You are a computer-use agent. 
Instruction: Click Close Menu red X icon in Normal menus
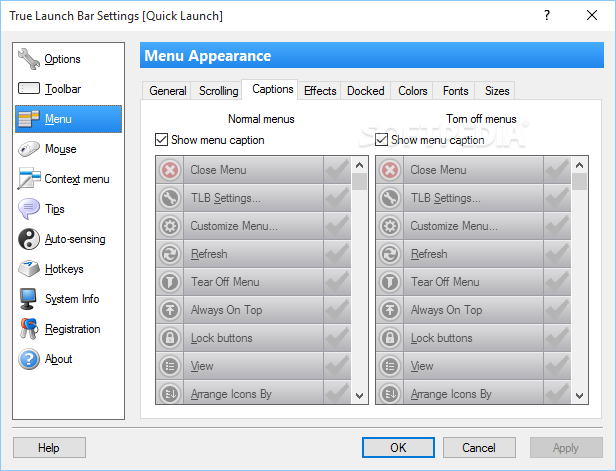click(x=170, y=170)
